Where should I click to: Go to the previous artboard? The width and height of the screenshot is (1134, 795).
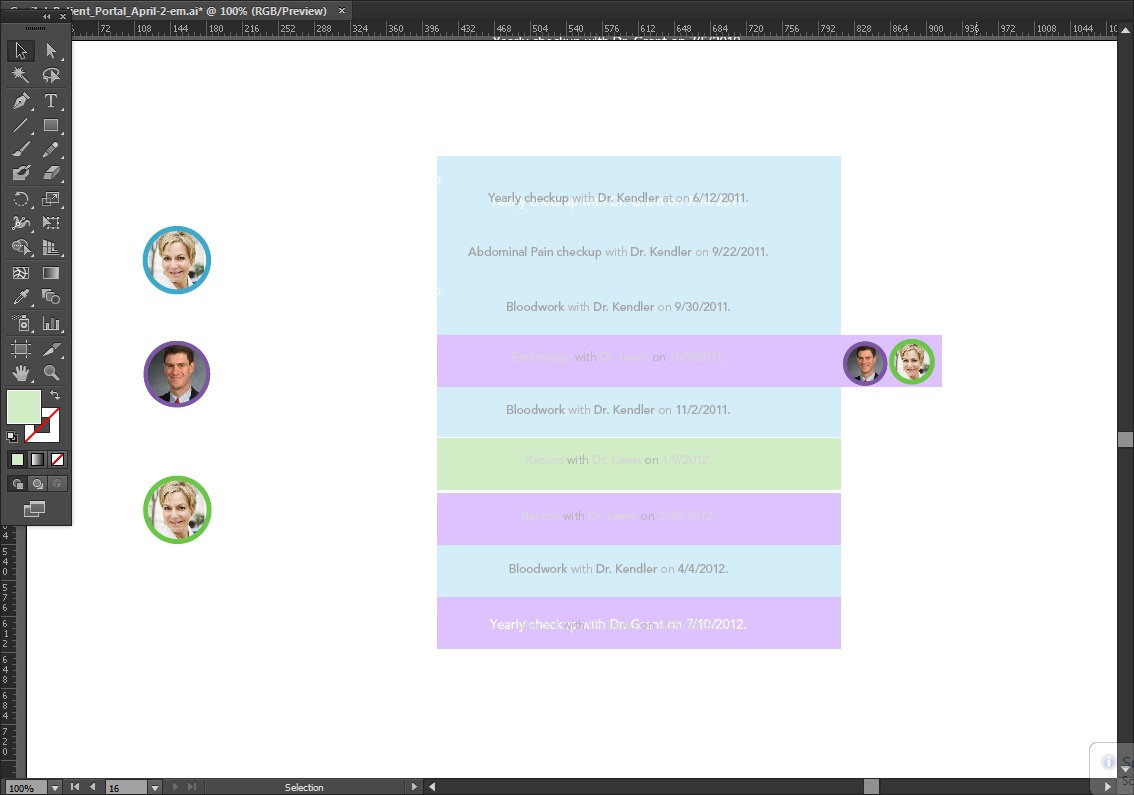[93, 787]
